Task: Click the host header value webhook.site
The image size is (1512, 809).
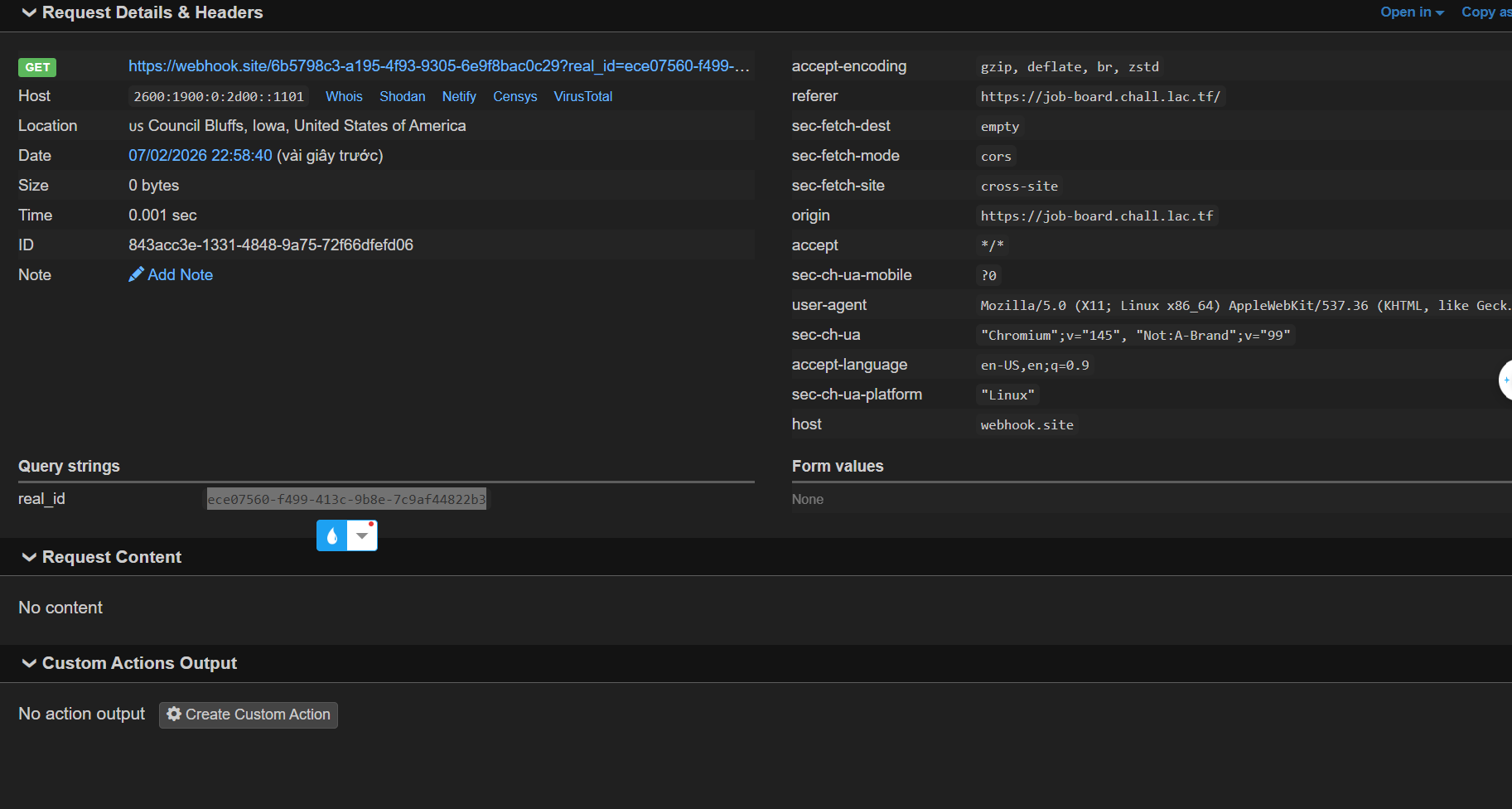Action: pyautogui.click(x=1027, y=424)
